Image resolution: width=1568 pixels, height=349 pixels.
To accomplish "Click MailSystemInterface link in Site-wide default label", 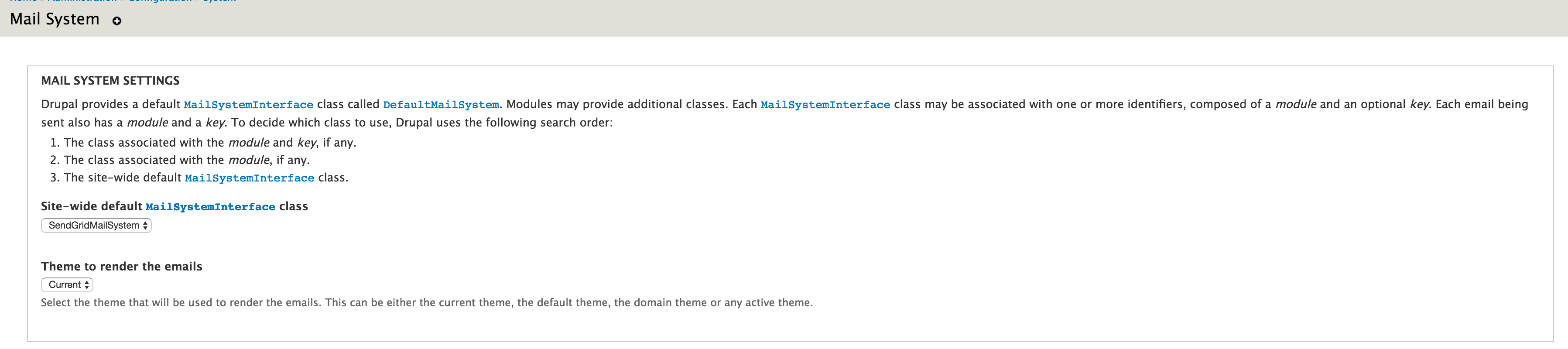I will pos(210,207).
